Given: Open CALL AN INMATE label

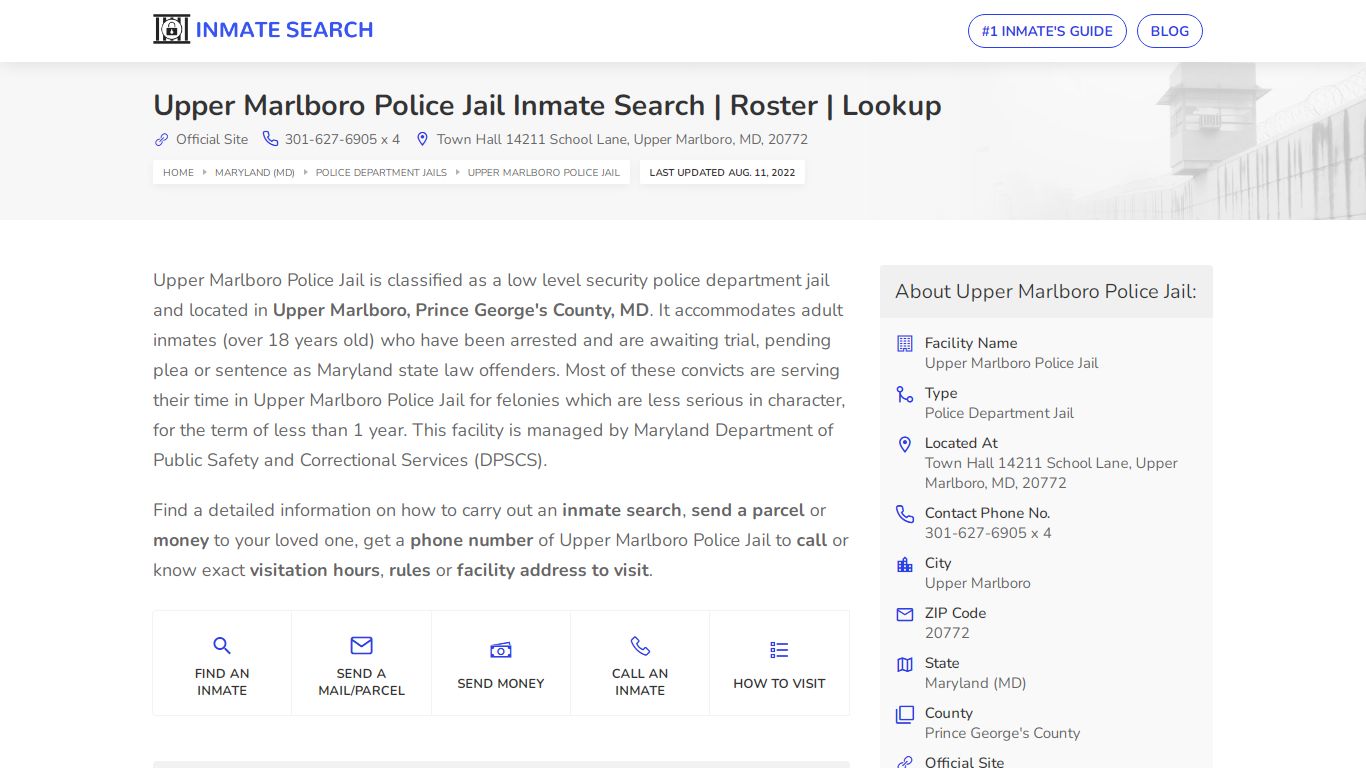Looking at the screenshot, I should 640,682.
